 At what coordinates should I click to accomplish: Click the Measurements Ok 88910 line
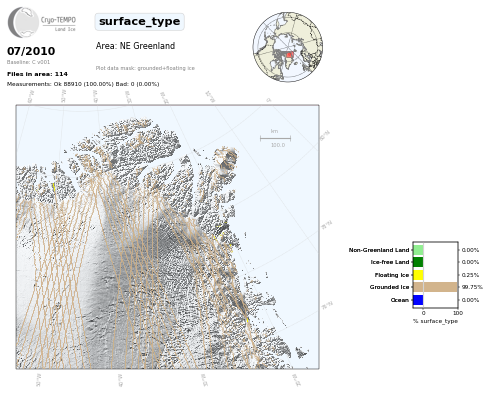(83, 84)
